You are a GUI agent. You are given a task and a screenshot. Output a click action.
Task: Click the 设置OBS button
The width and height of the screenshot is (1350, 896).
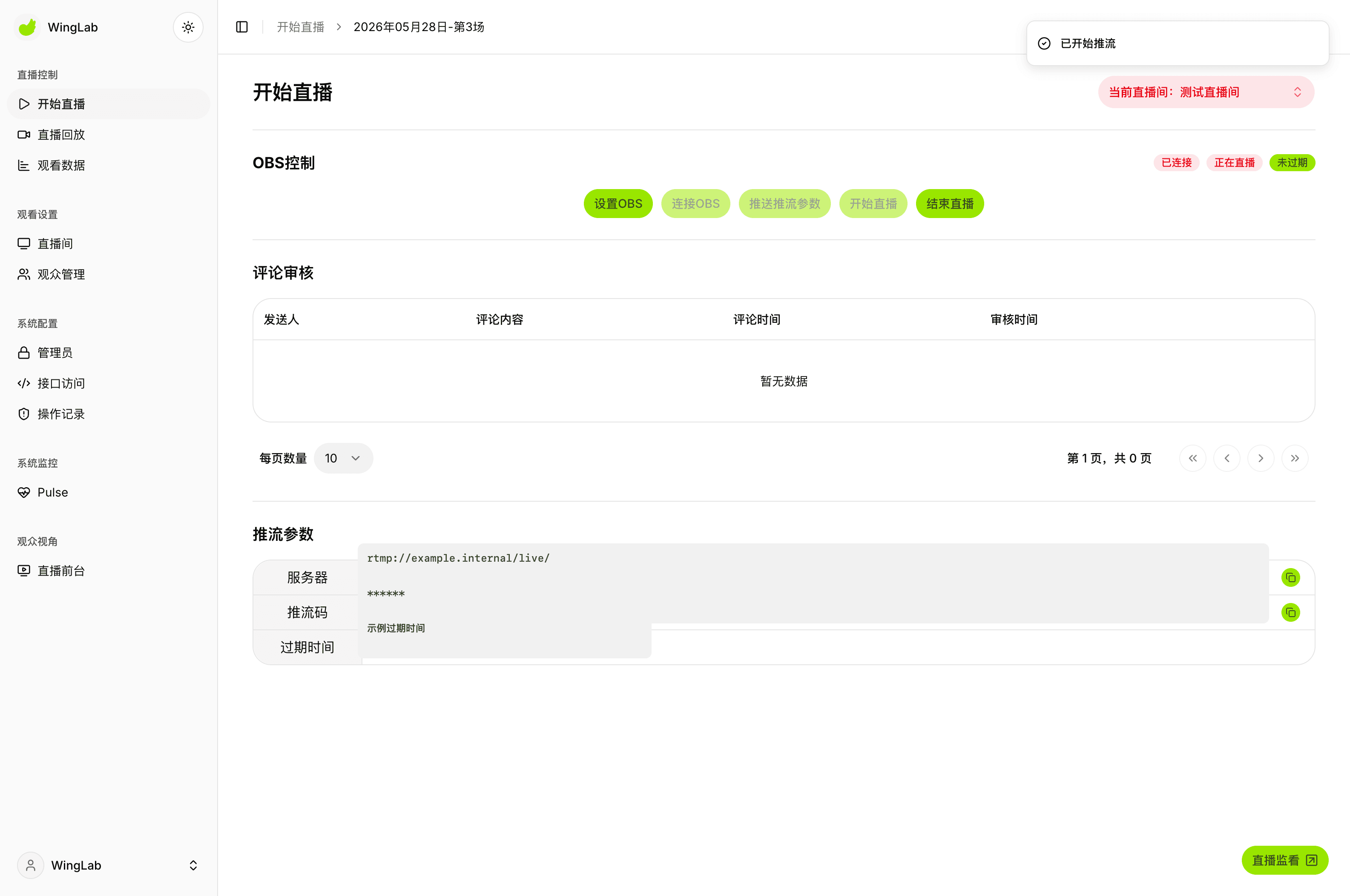(618, 204)
